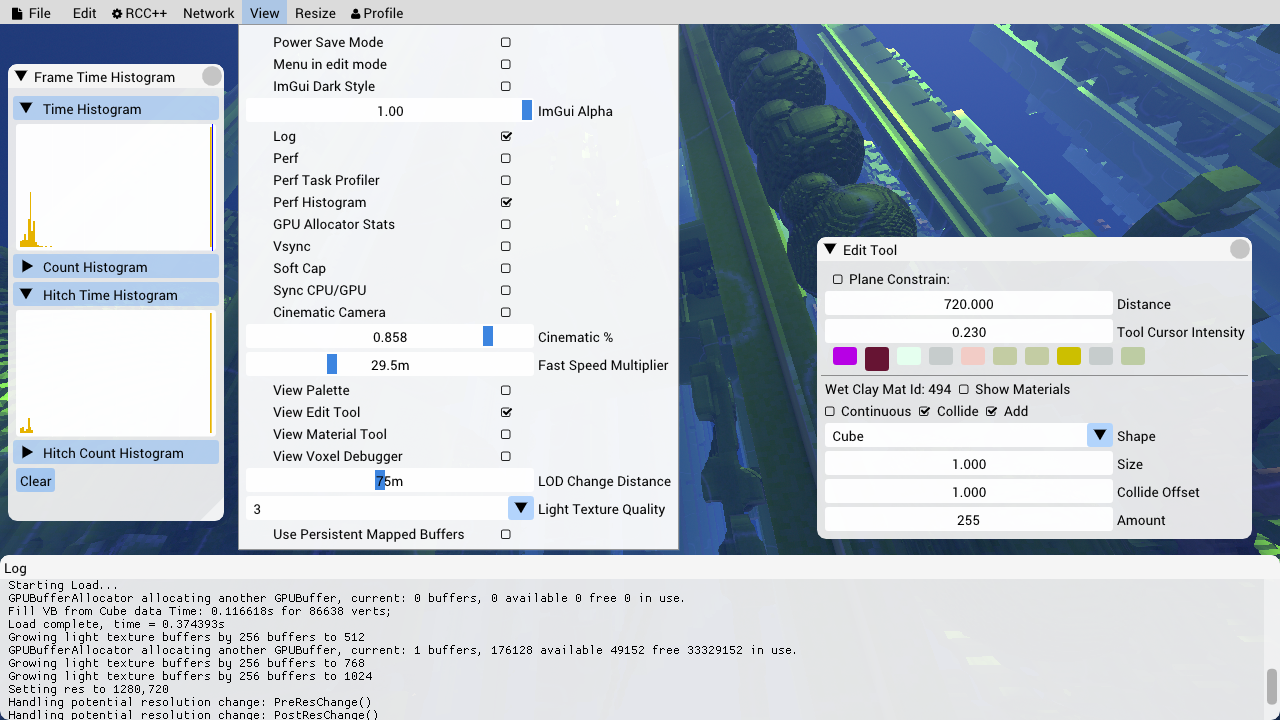The image size is (1280, 720).
Task: Open the Resize menu
Action: 315,13
